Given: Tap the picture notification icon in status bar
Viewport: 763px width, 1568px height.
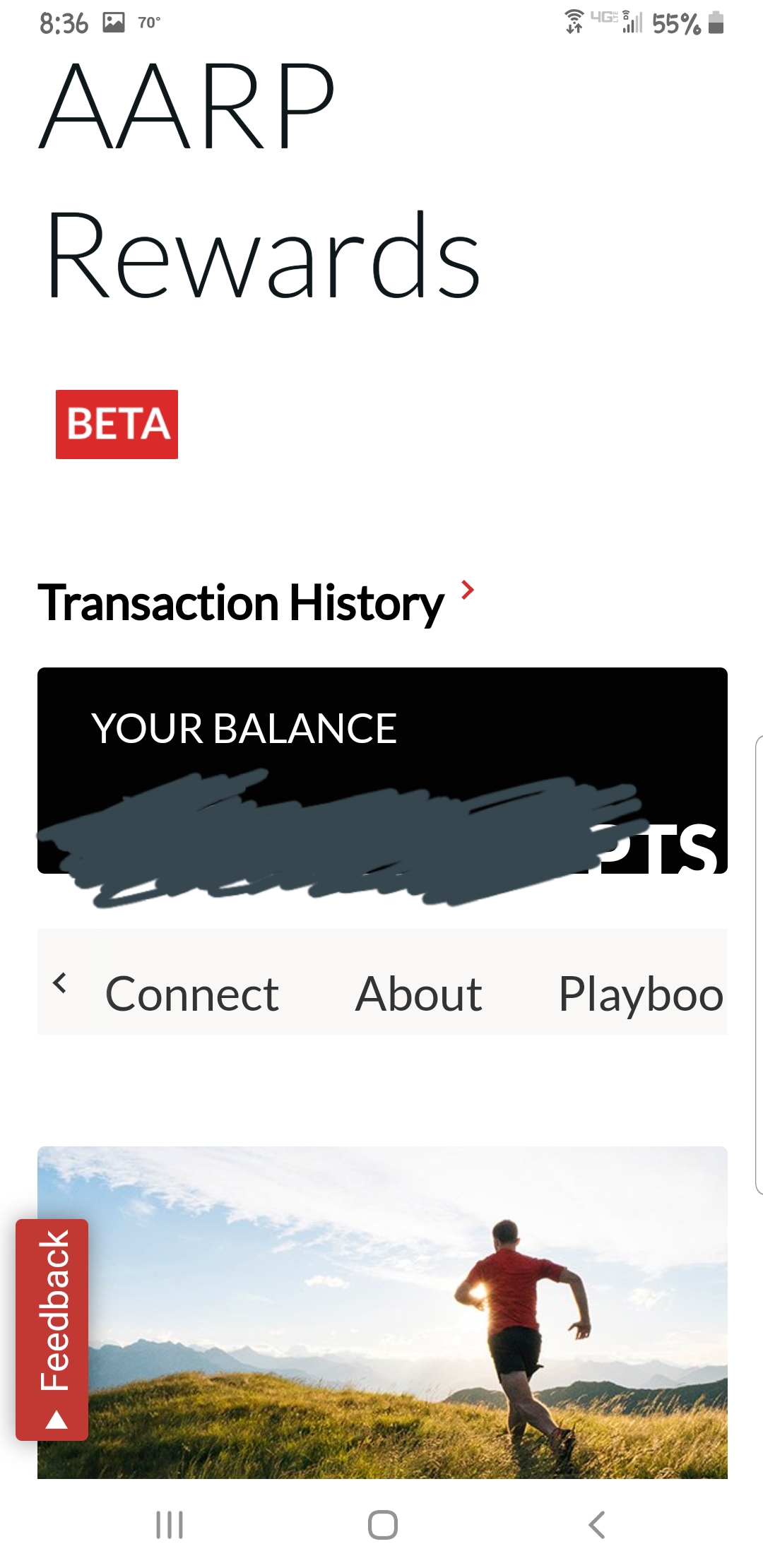Looking at the screenshot, I should (x=114, y=23).
